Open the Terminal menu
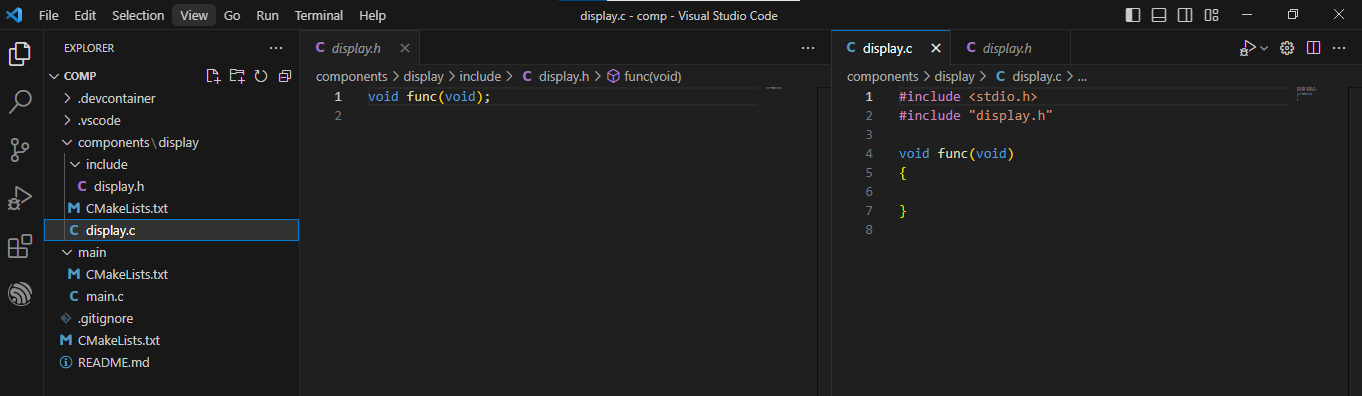1362x396 pixels. pyautogui.click(x=319, y=15)
